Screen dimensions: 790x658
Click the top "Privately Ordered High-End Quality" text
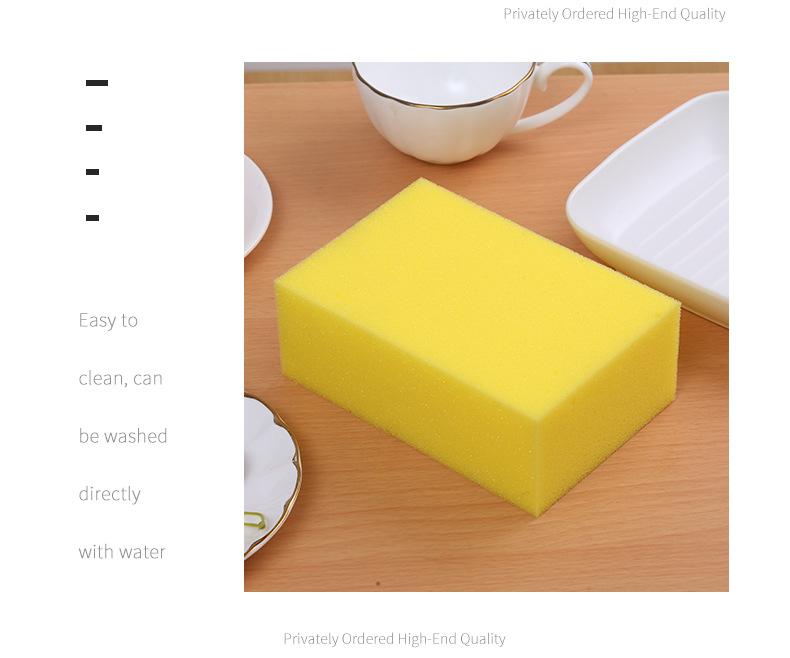614,14
